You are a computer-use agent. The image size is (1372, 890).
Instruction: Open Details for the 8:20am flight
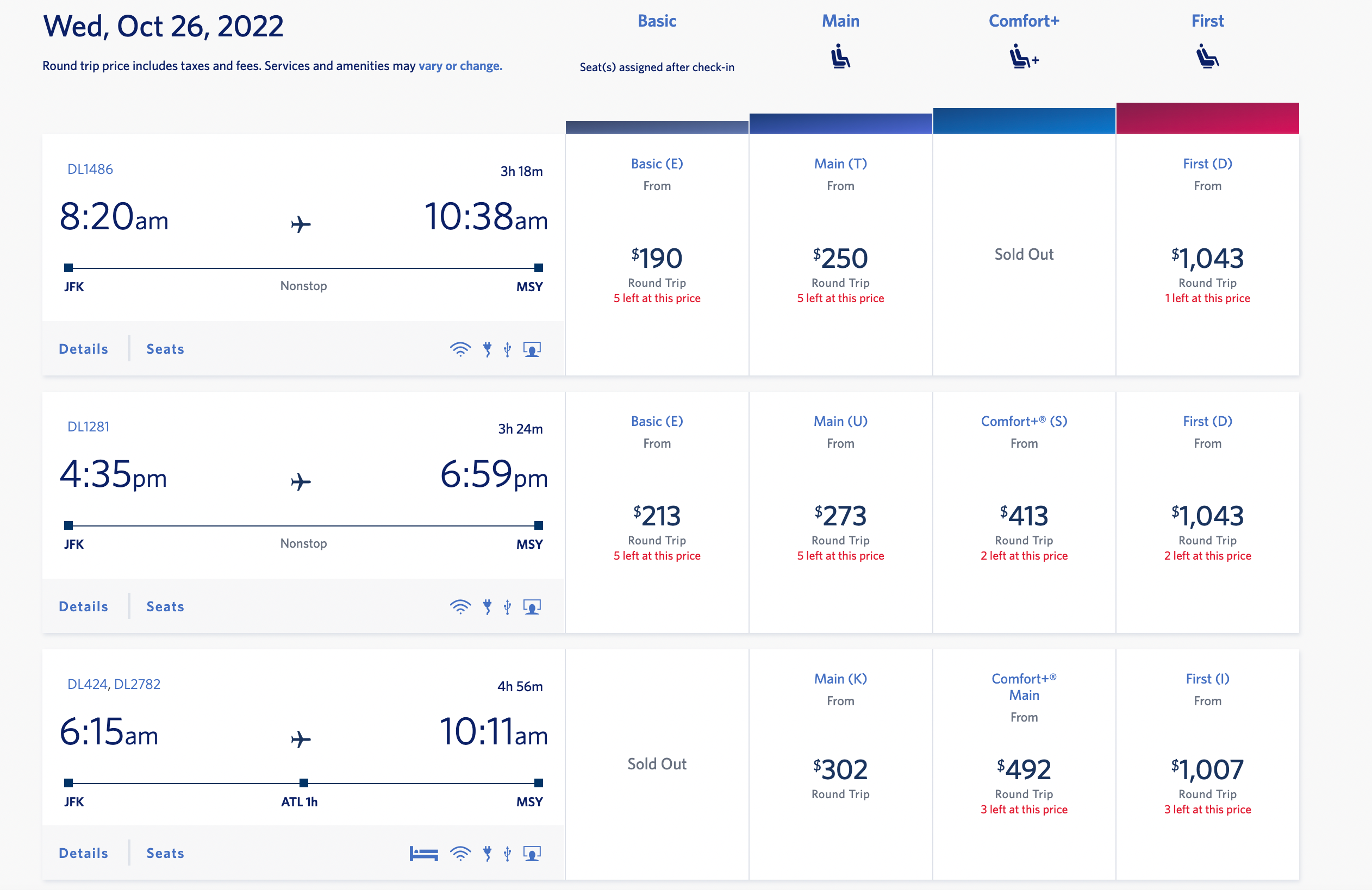tap(84, 349)
